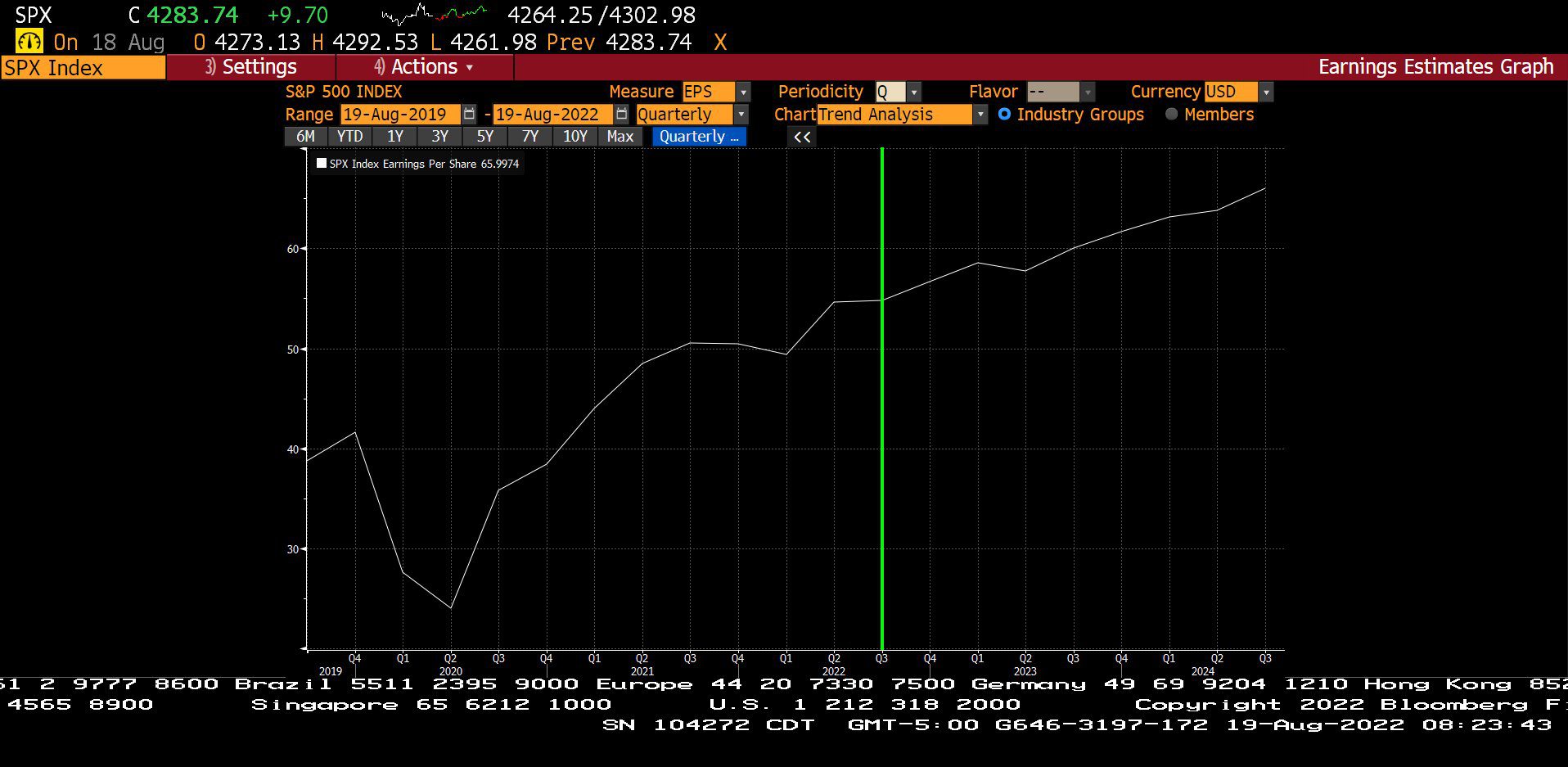The width and height of the screenshot is (1568, 767).
Task: Click the S&P 500 INDEX title text
Action: click(x=344, y=92)
